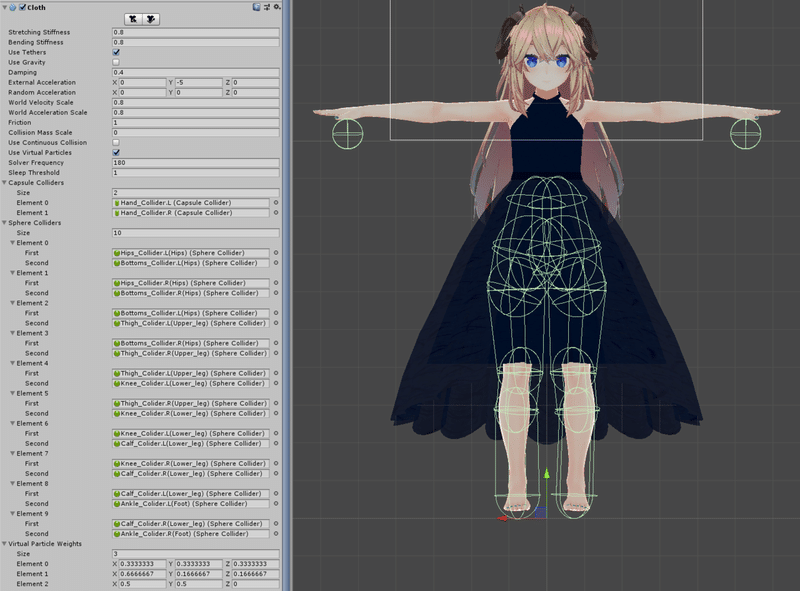Click the World Velocity Scale field
Image resolution: width=800 pixels, height=591 pixels.
[195, 103]
